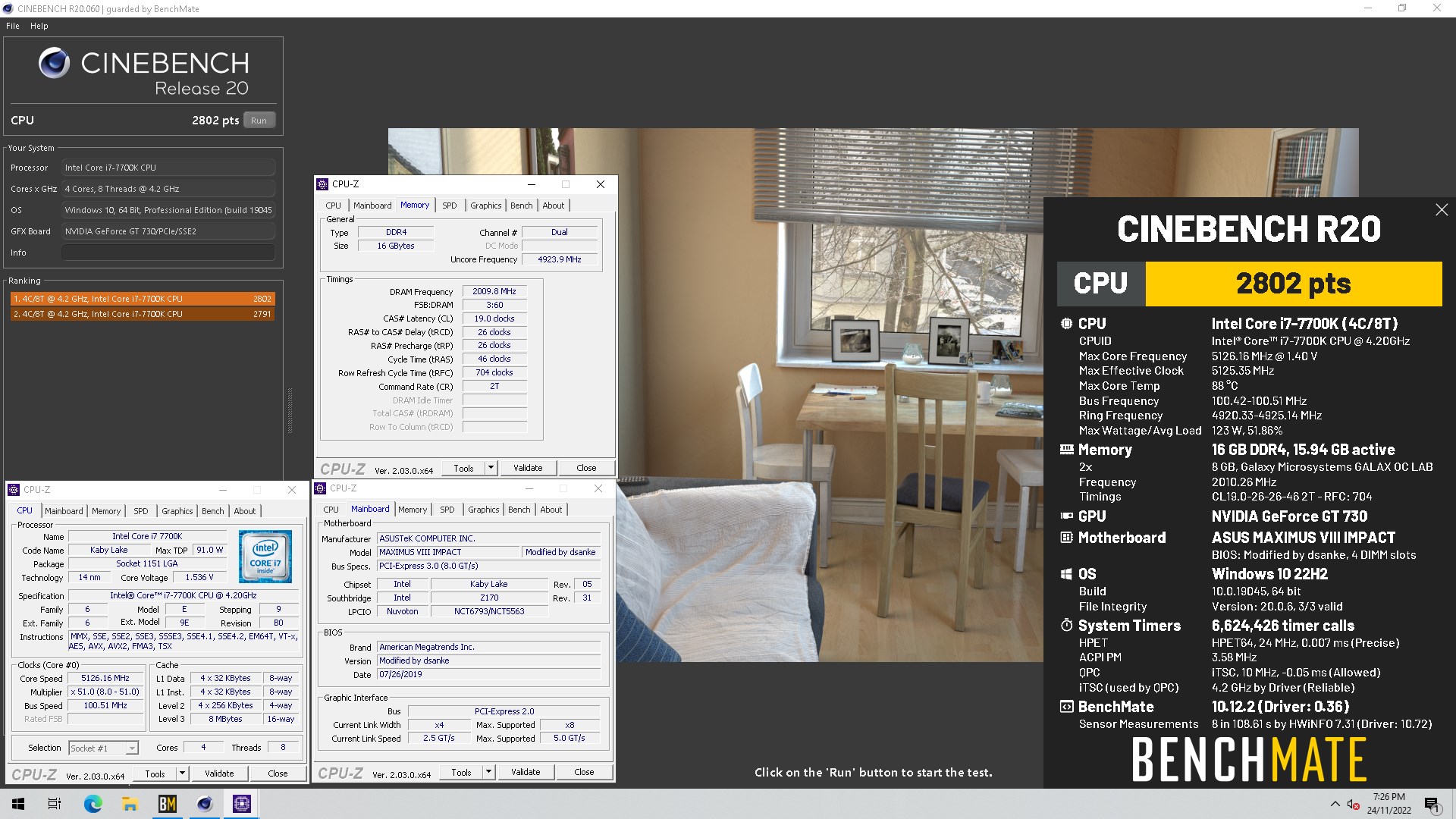Close the BenchMate result overlay
Viewport: 1456px width, 819px height.
(1442, 210)
